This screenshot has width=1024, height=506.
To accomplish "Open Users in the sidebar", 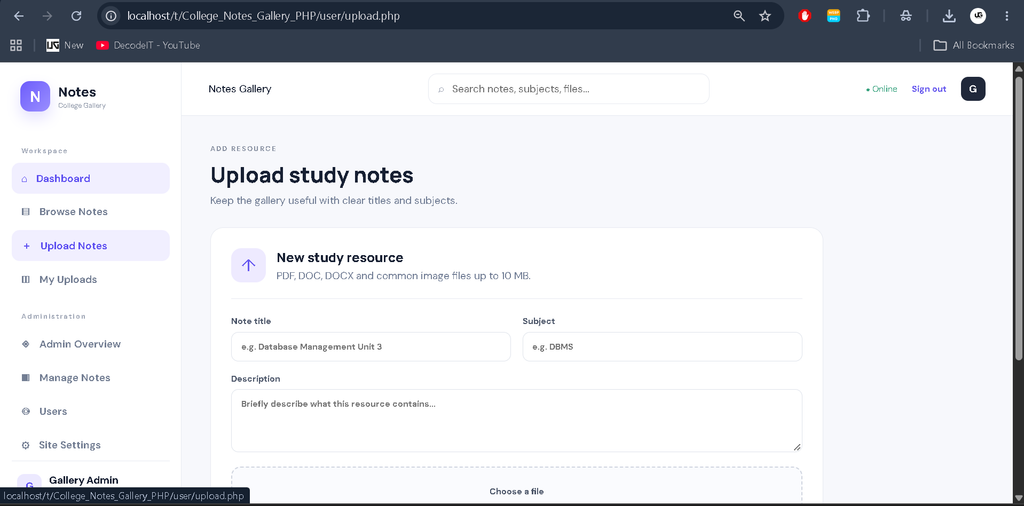I will click(x=91, y=411).
